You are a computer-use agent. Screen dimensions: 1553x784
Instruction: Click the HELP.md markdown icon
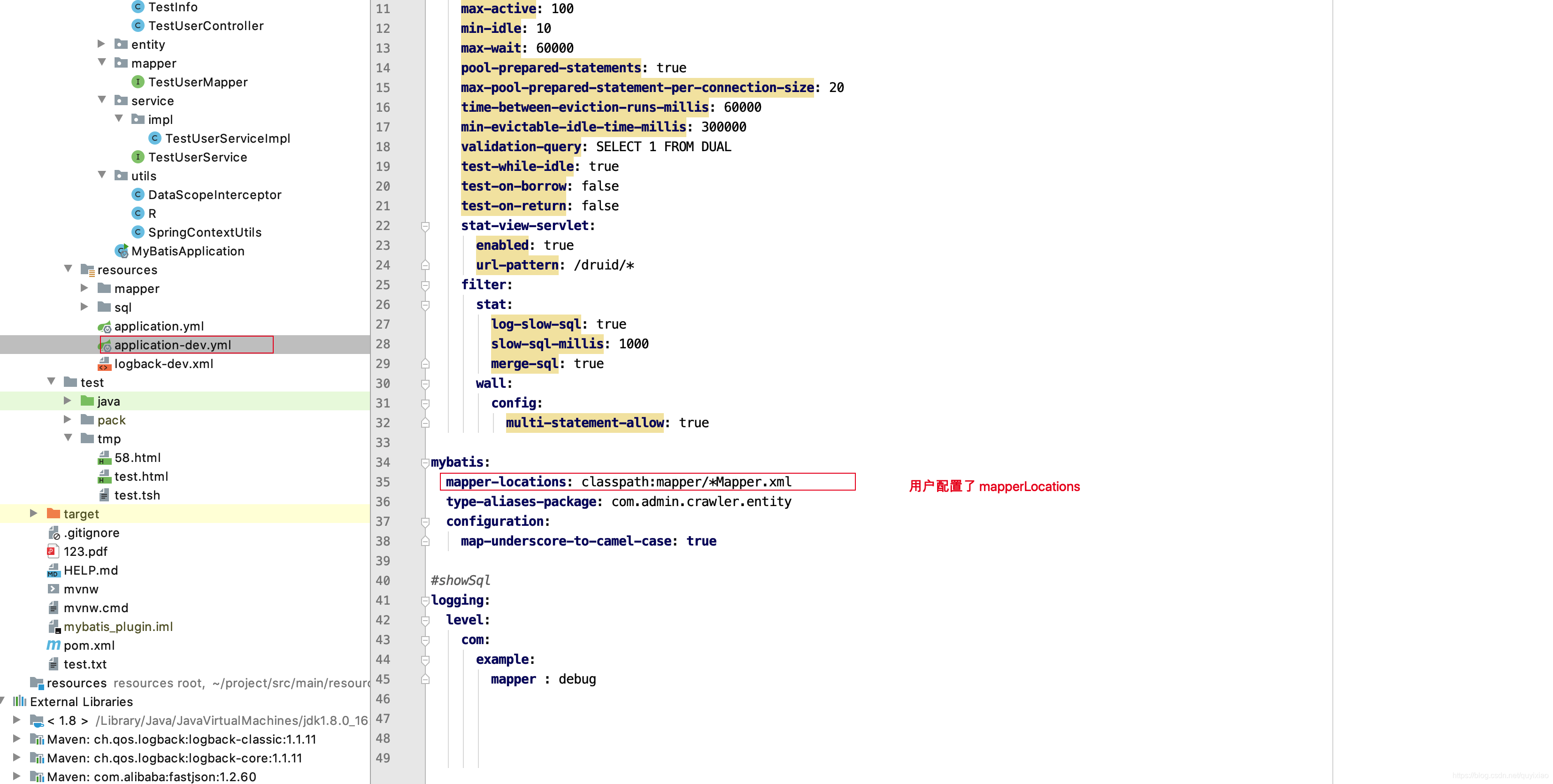(x=53, y=570)
